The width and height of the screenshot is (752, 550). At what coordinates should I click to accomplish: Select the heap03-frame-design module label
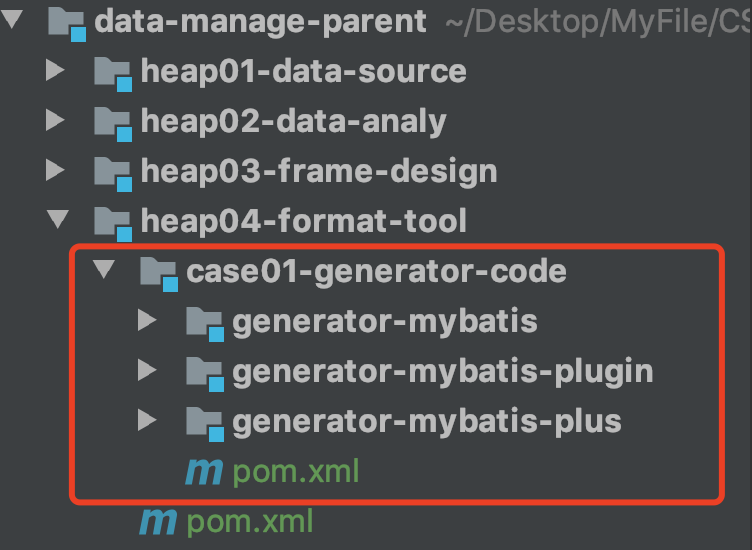[319, 171]
